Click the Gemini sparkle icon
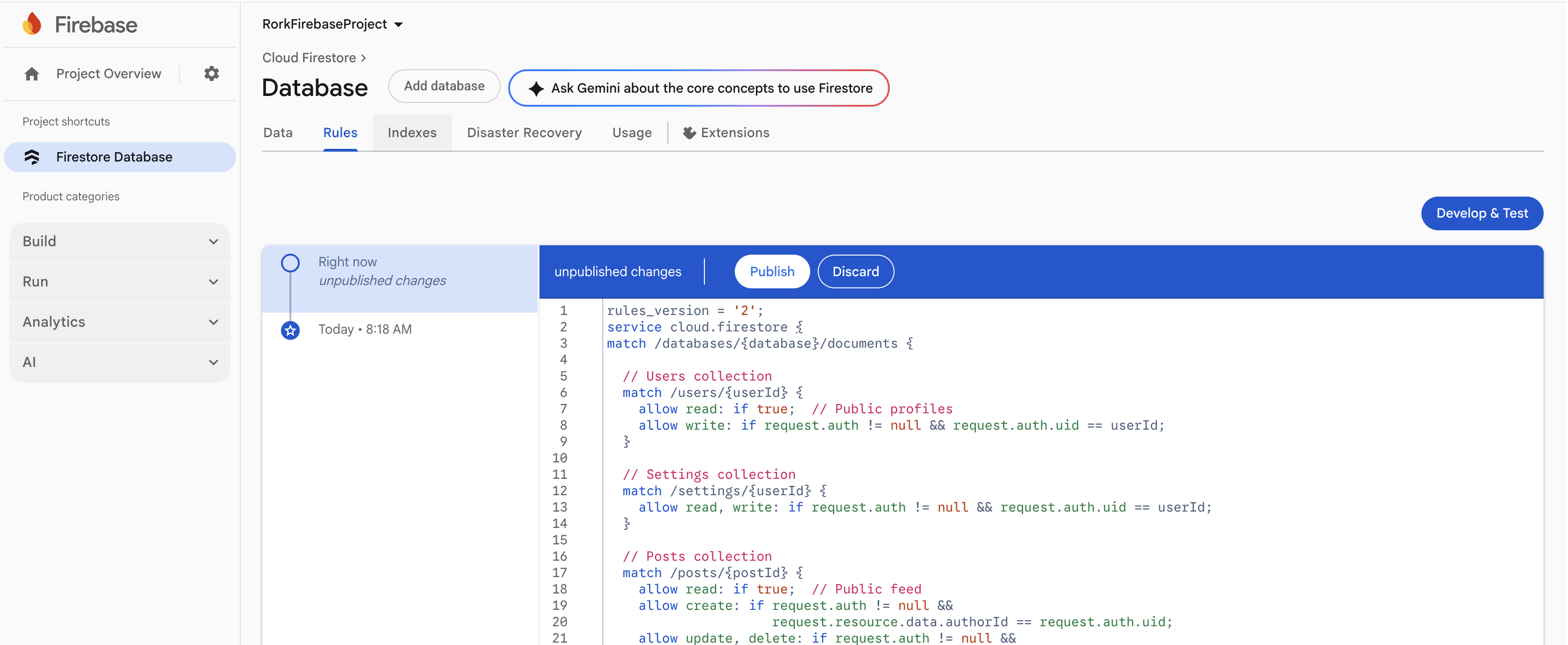This screenshot has width=1568, height=645. click(536, 89)
